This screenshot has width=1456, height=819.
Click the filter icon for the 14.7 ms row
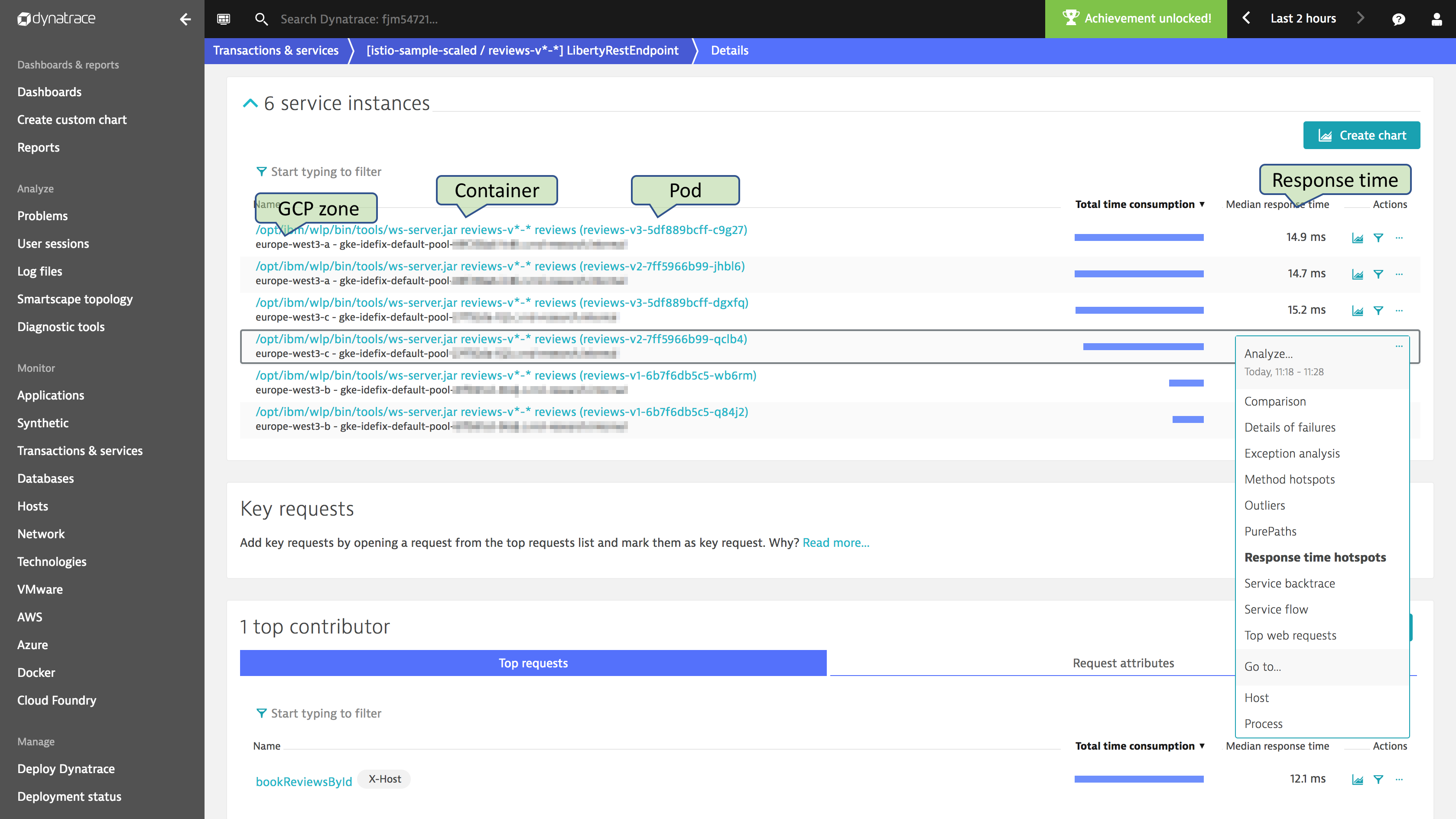(x=1378, y=274)
